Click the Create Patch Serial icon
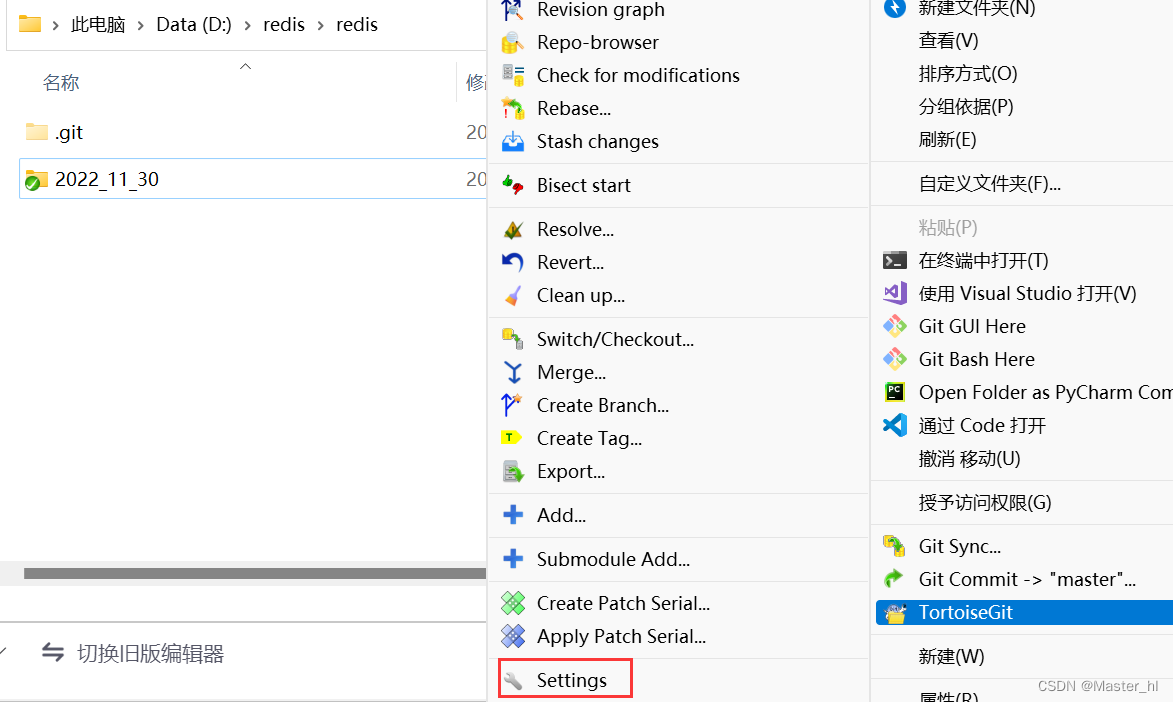 click(512, 603)
